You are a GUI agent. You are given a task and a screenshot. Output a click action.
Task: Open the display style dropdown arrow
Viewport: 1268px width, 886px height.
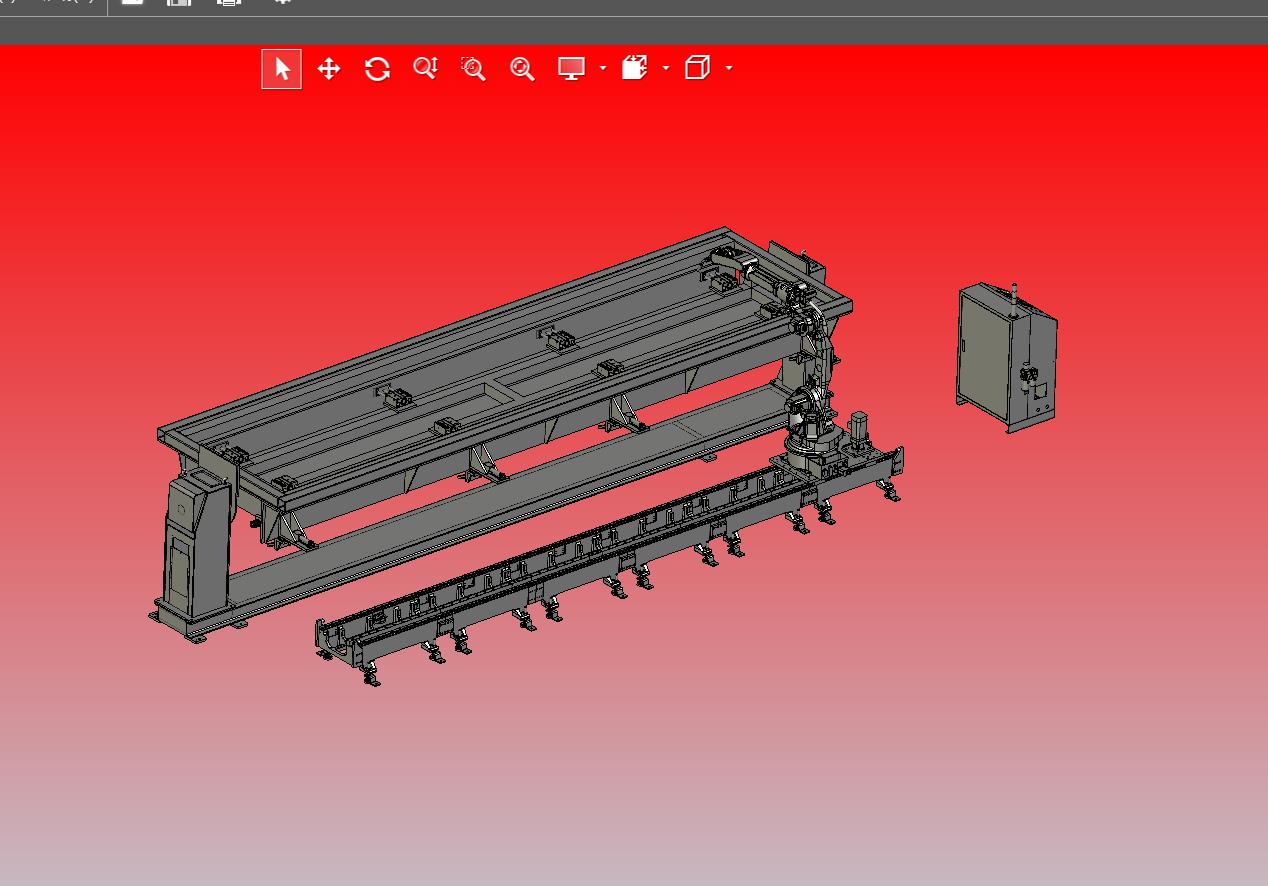[603, 68]
